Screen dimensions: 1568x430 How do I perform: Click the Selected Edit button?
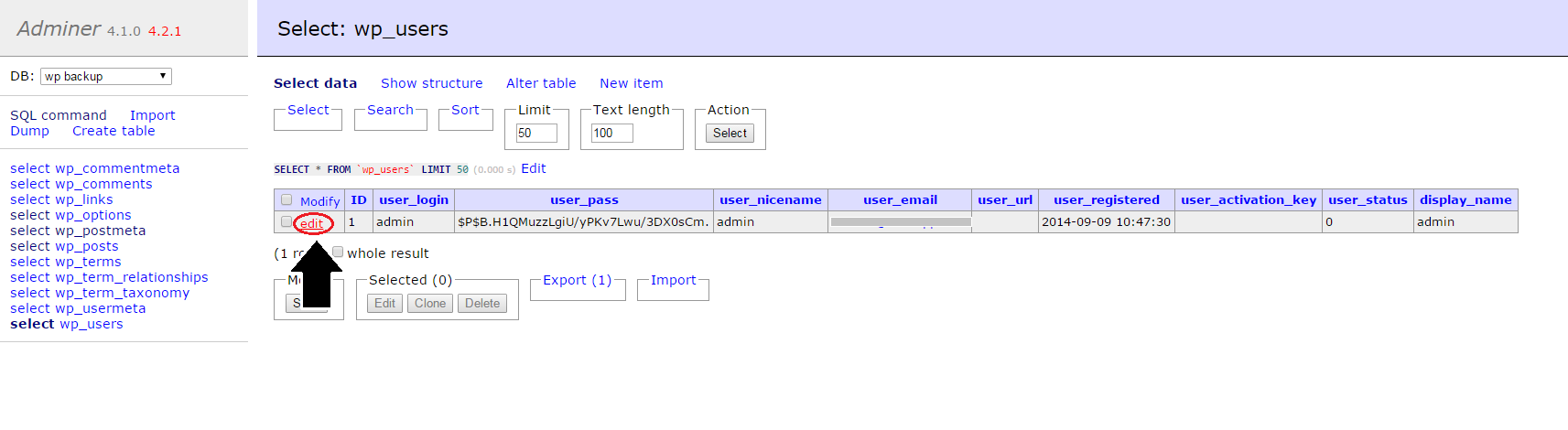[x=384, y=303]
